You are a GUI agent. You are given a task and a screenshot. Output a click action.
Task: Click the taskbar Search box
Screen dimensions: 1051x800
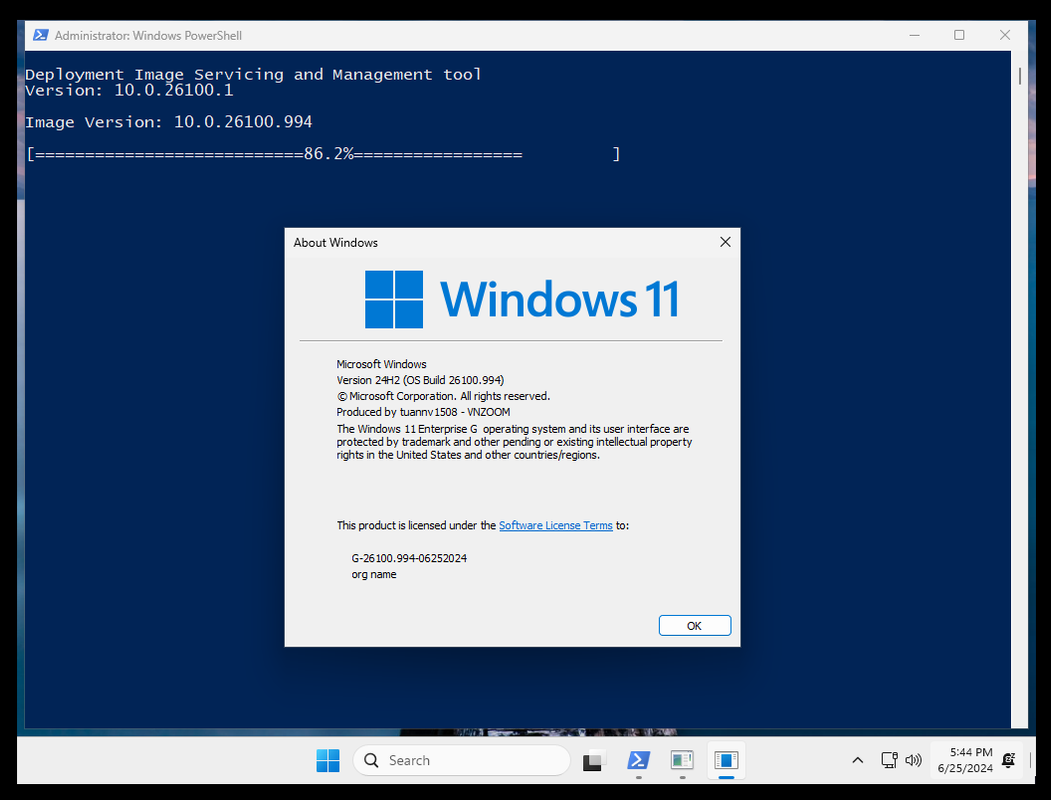click(x=461, y=760)
